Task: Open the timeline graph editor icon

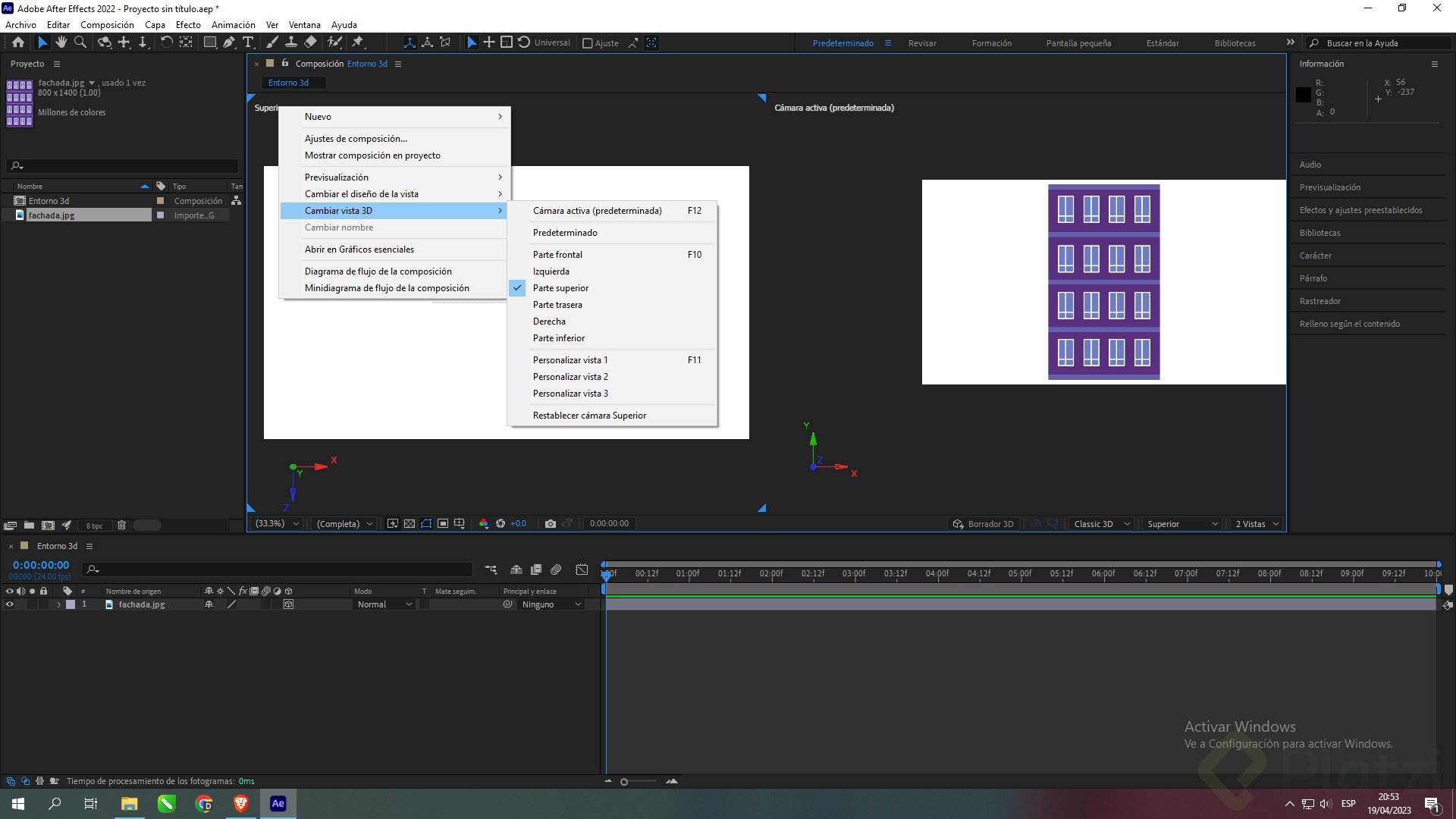Action: (x=582, y=570)
